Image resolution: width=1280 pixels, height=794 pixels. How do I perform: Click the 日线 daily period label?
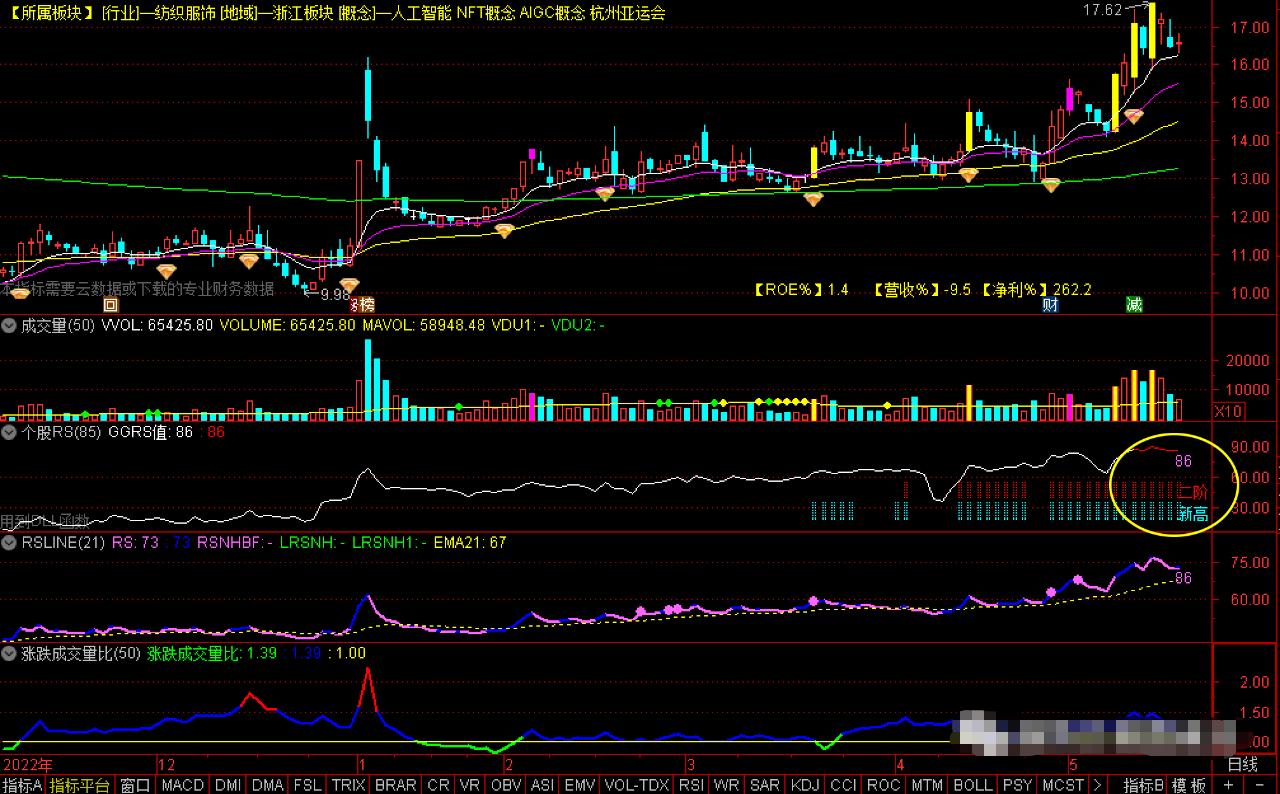pos(1242,765)
